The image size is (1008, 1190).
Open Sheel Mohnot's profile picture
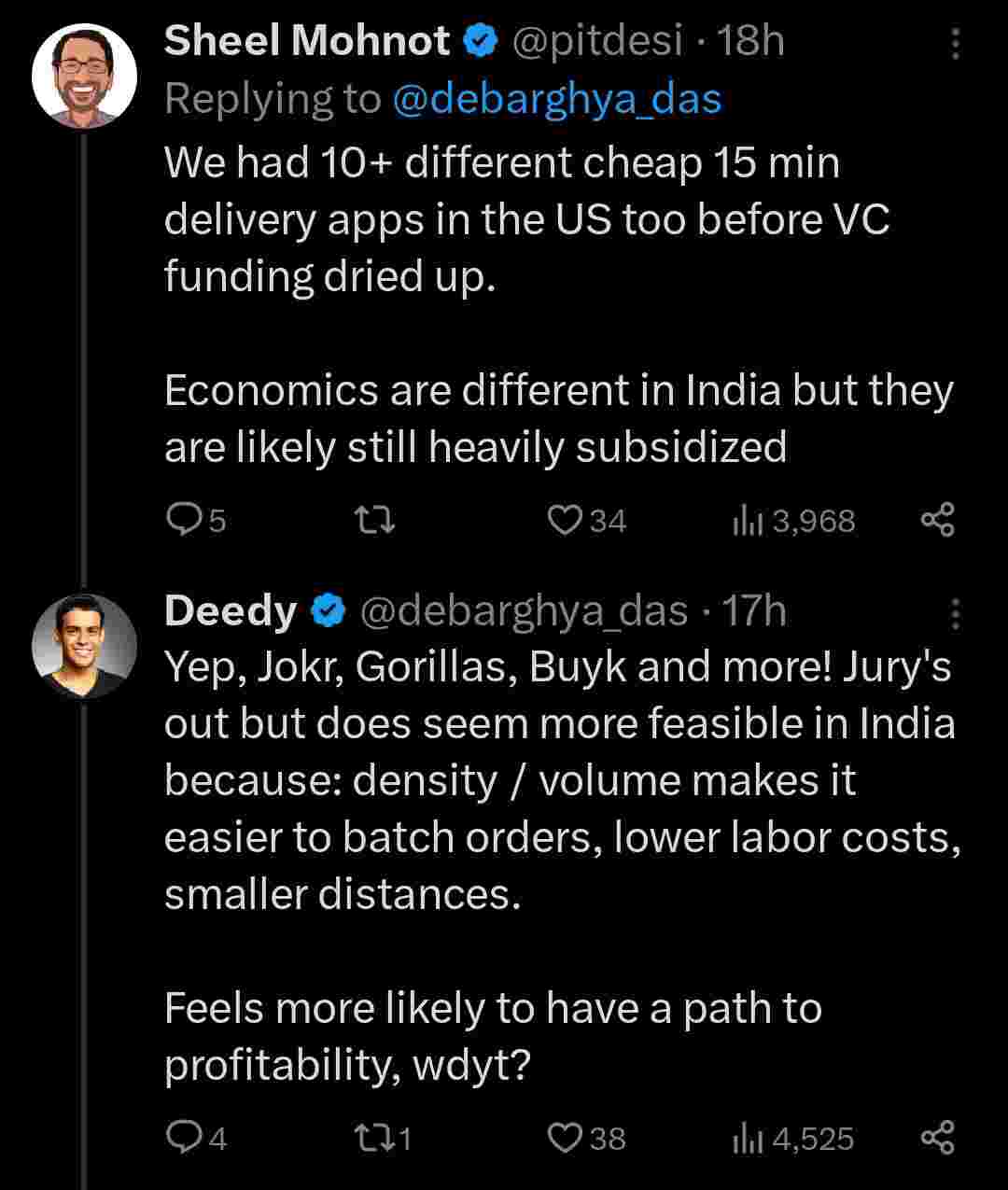[84, 76]
